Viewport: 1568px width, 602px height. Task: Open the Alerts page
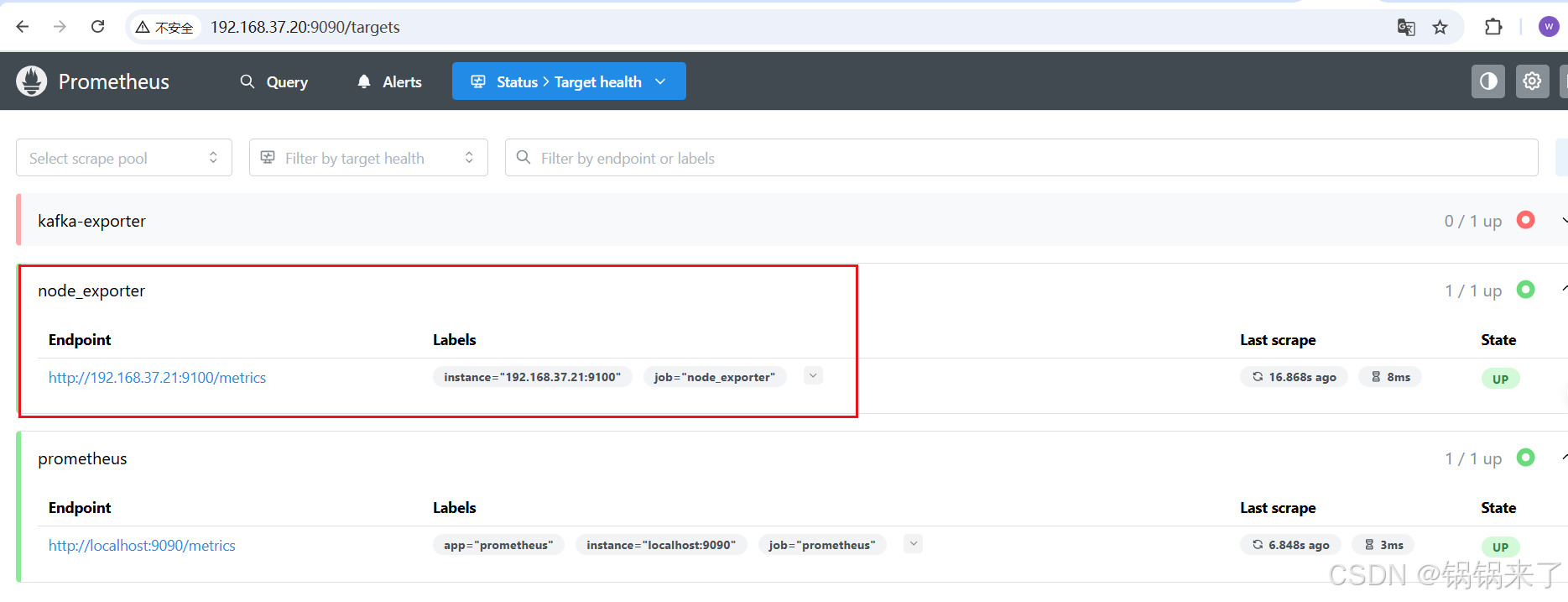pyautogui.click(x=390, y=81)
